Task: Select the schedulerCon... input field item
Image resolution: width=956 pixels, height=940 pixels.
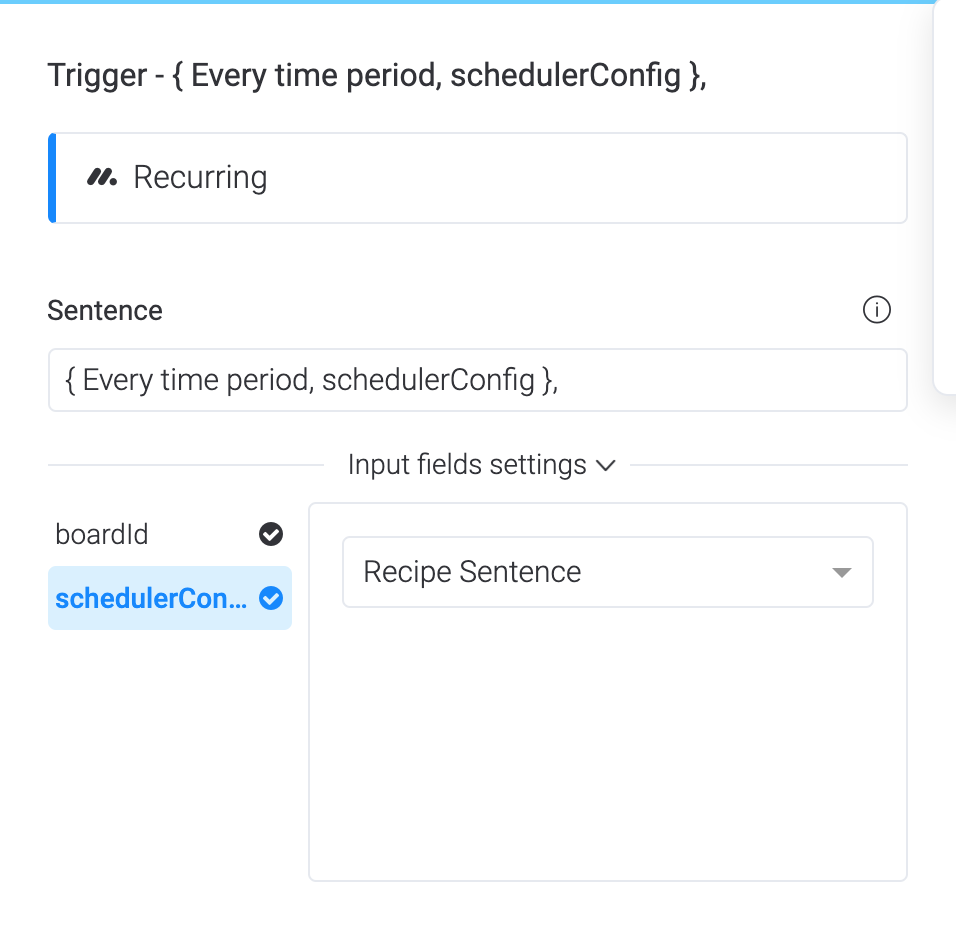Action: [169, 598]
